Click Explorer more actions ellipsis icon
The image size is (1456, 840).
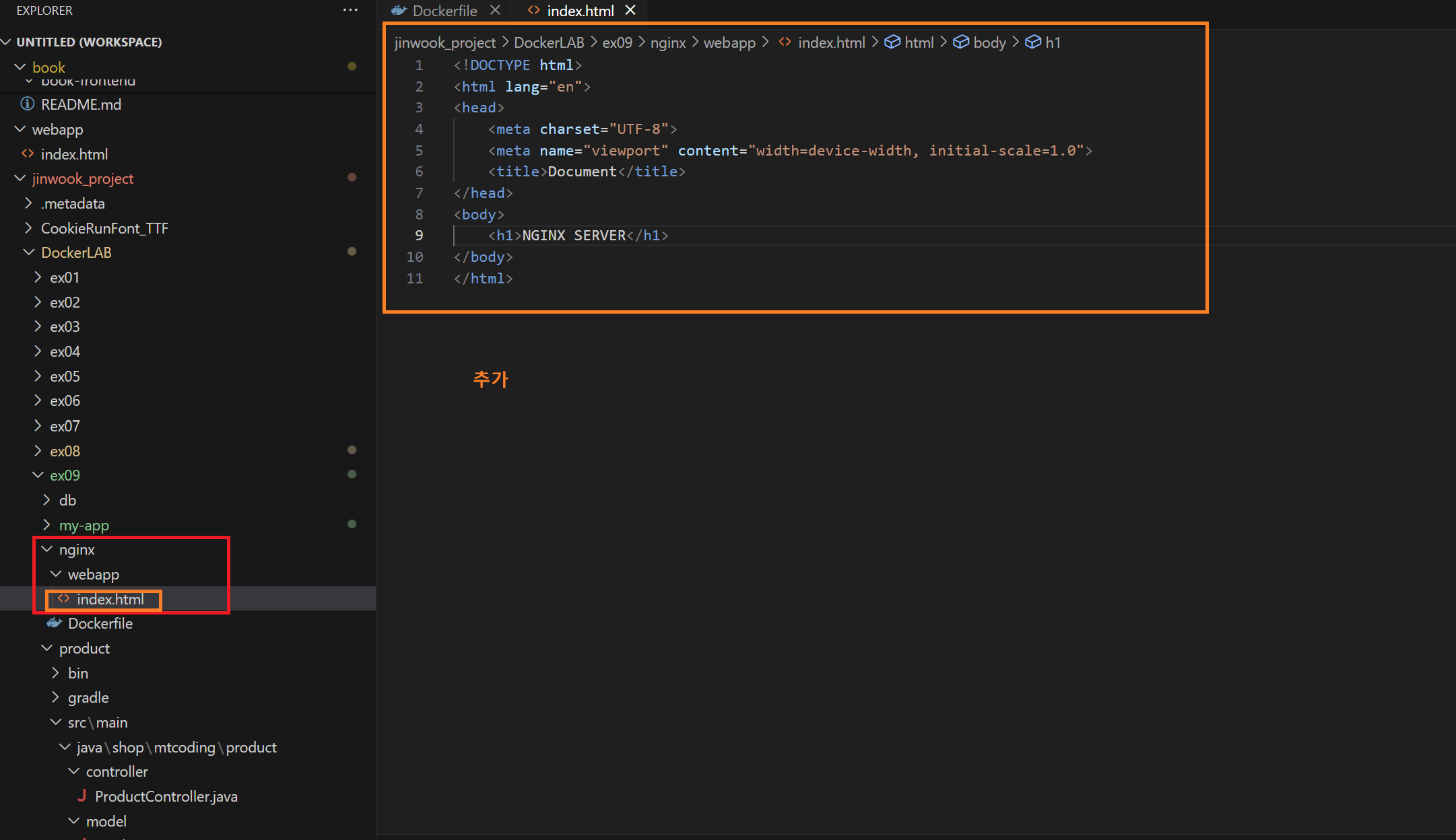click(x=350, y=10)
